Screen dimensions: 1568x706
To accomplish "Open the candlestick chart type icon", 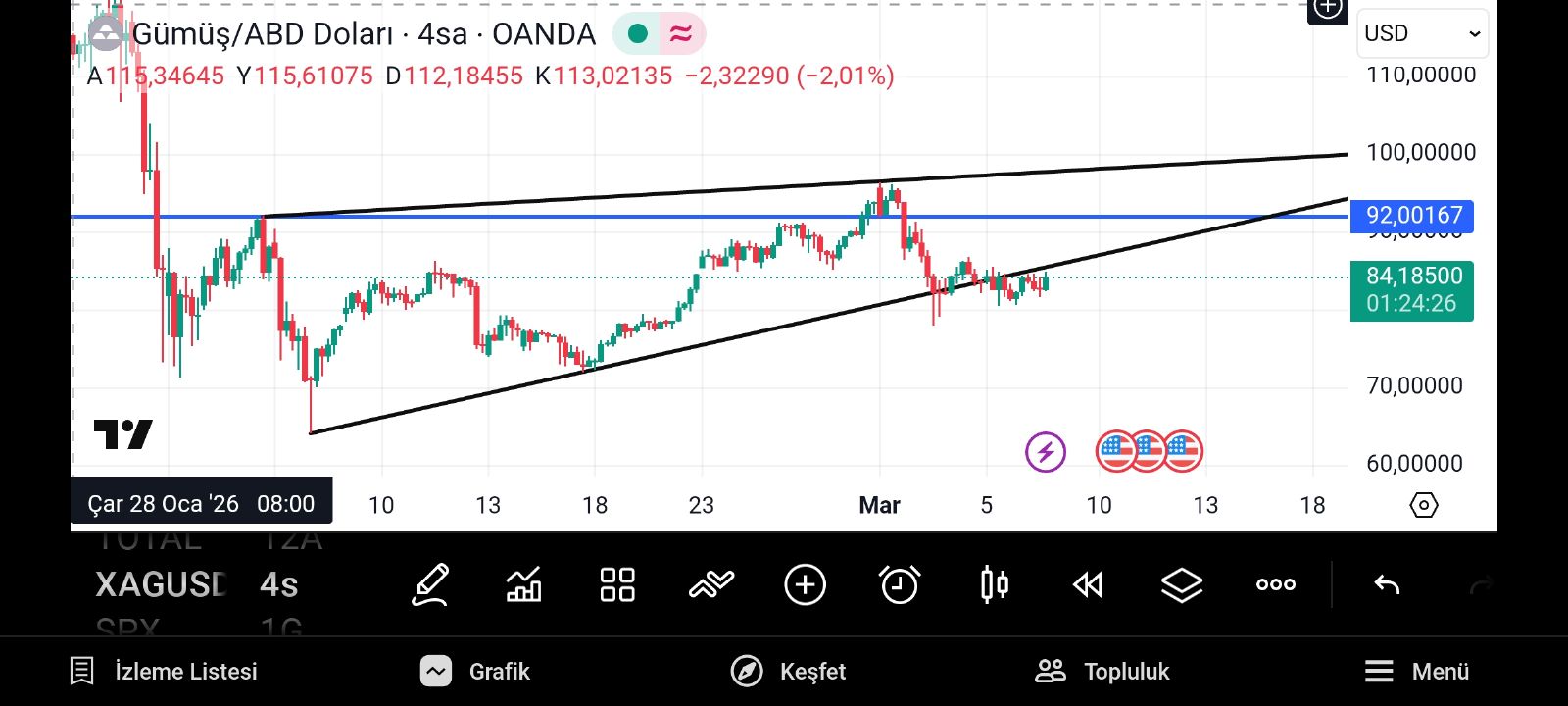I will [x=994, y=585].
